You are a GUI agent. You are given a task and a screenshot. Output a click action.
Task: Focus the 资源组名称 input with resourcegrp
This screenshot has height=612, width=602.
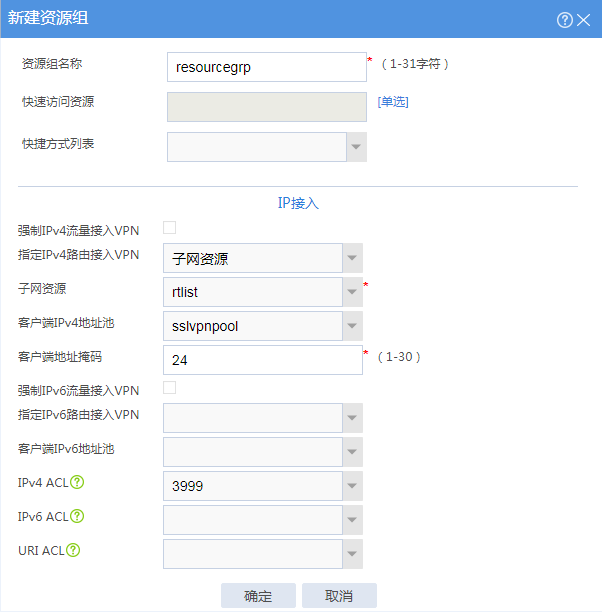point(267,67)
